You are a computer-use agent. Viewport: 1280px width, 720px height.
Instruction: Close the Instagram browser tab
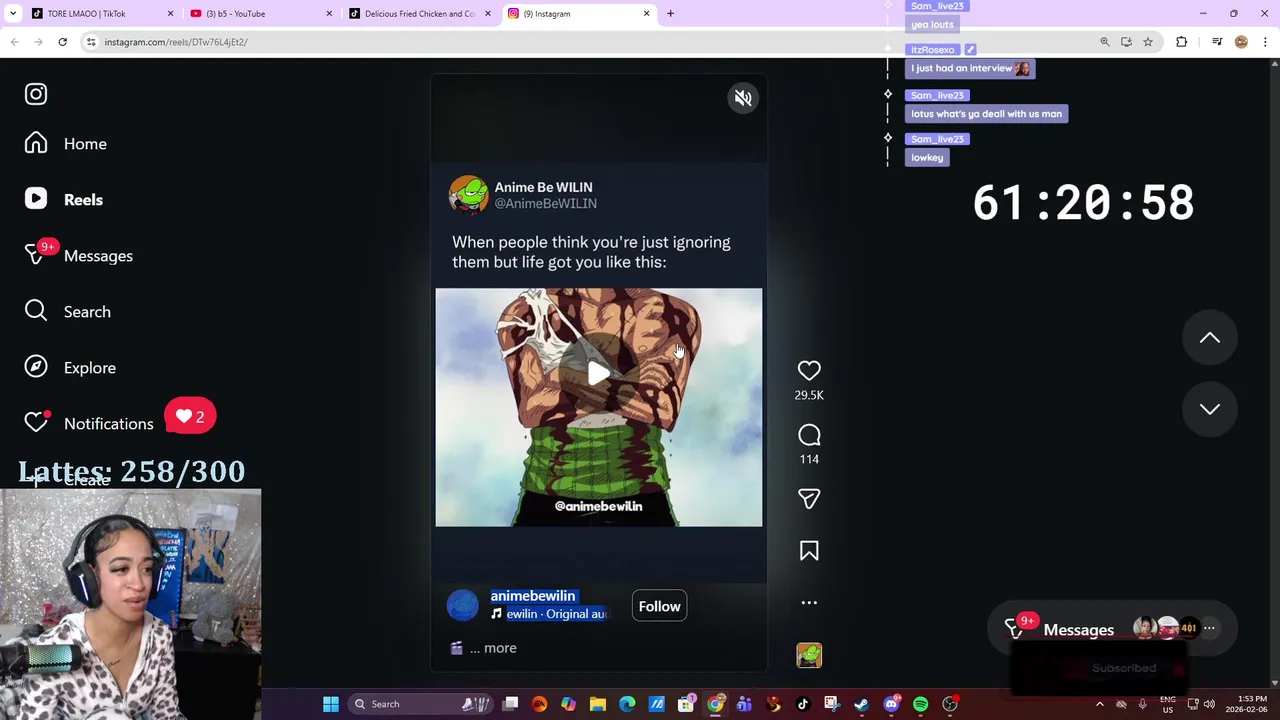(646, 14)
